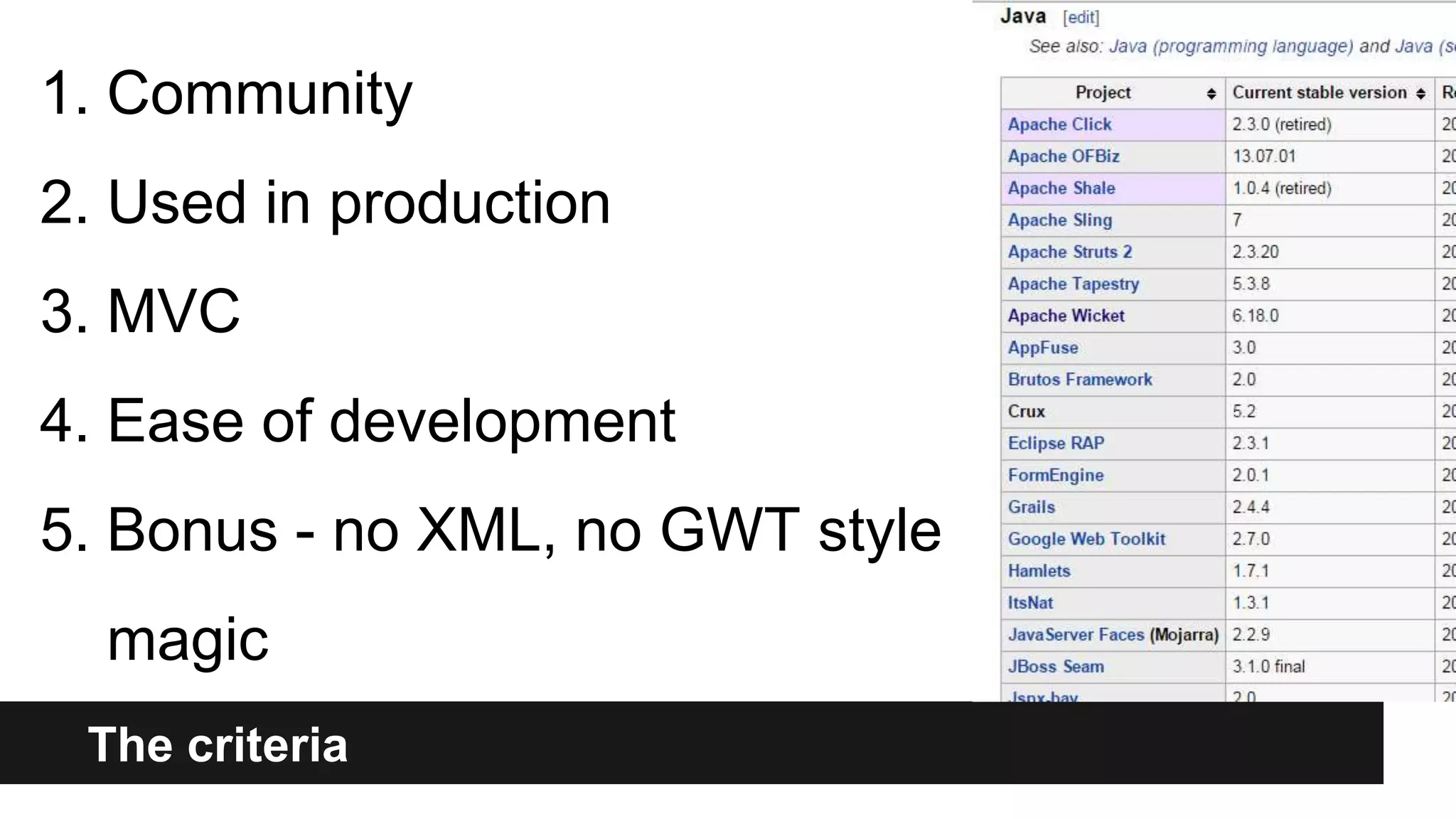Viewport: 1456px width, 819px height.
Task: Click the Java section heading
Action: coord(1023,16)
